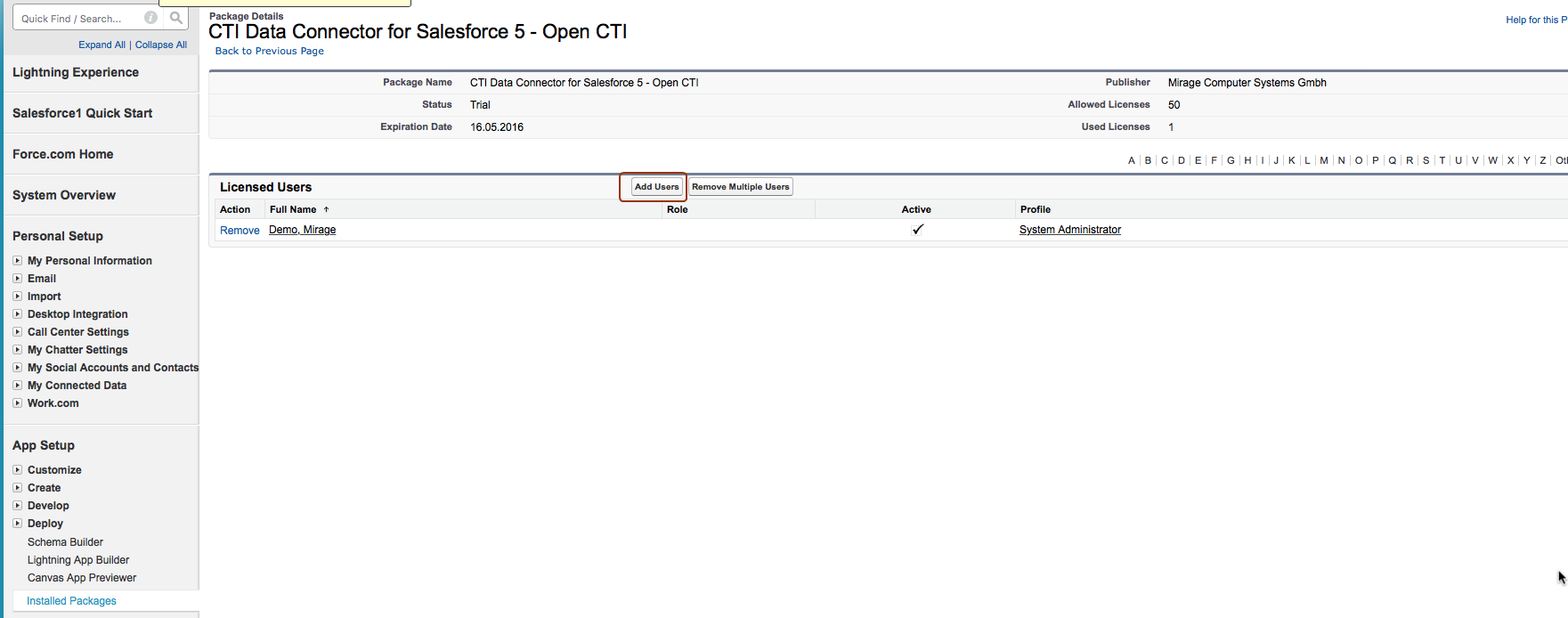Click the sort arrow next to Full Name

click(x=327, y=209)
